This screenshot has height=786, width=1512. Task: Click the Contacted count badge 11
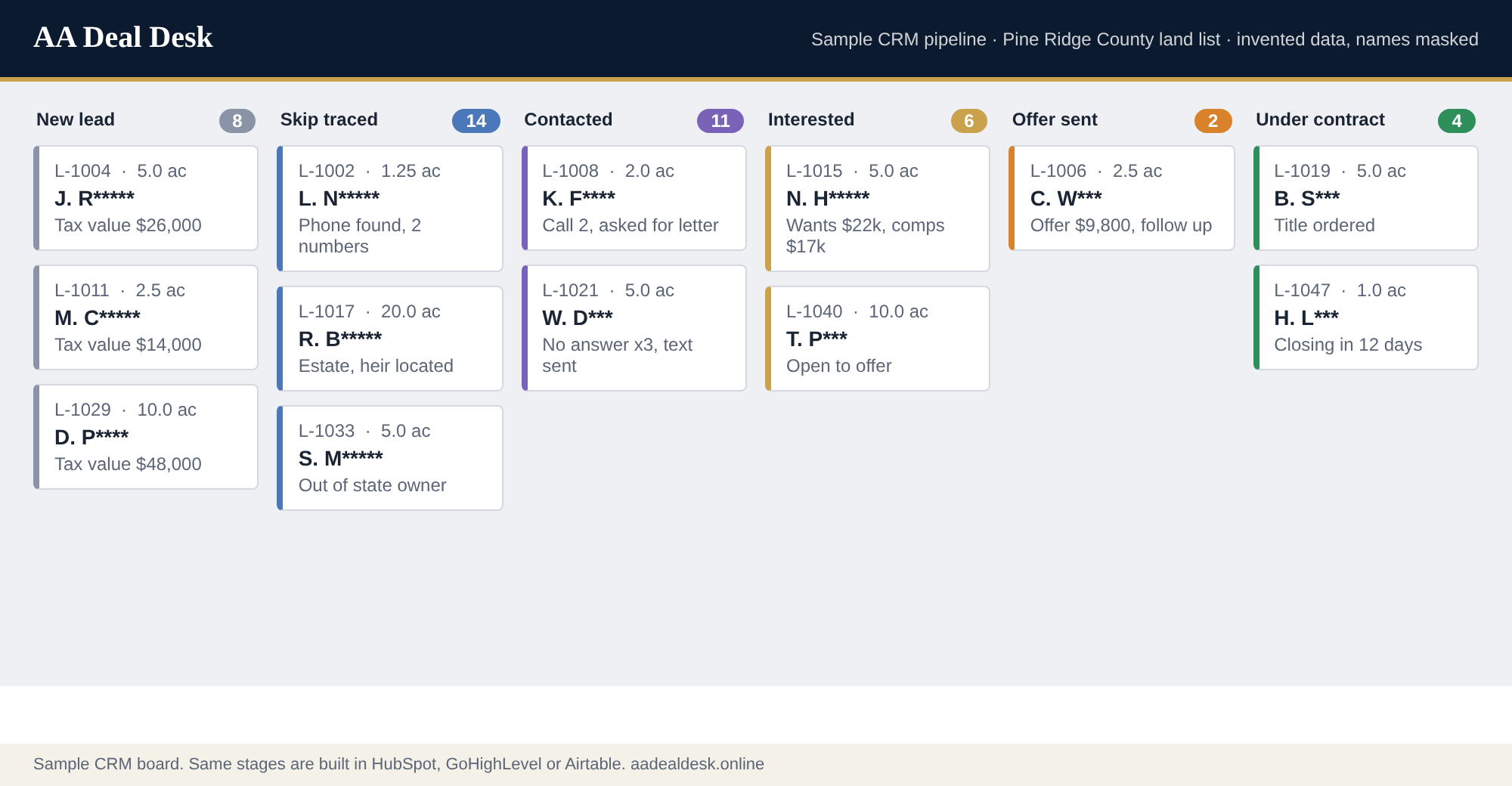720,121
